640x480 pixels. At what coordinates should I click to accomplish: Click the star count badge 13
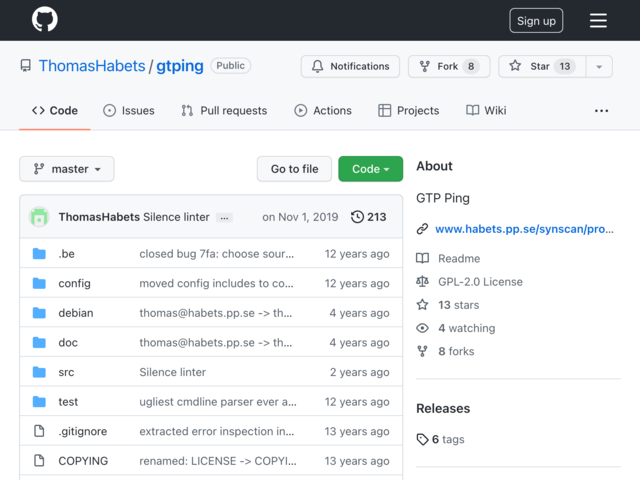564,66
